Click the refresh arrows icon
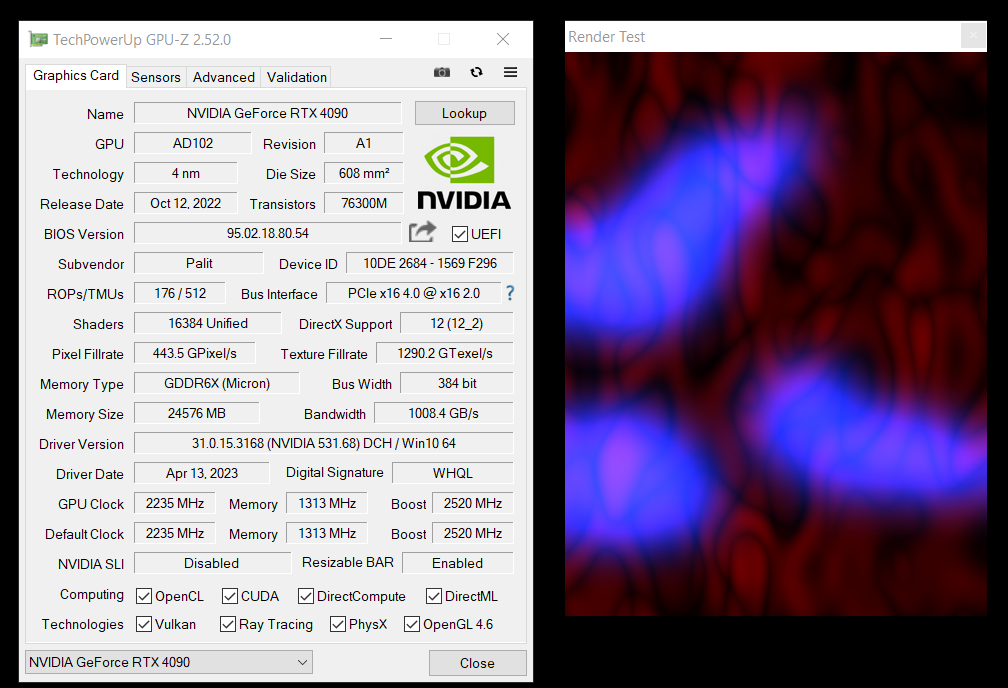 pos(476,72)
